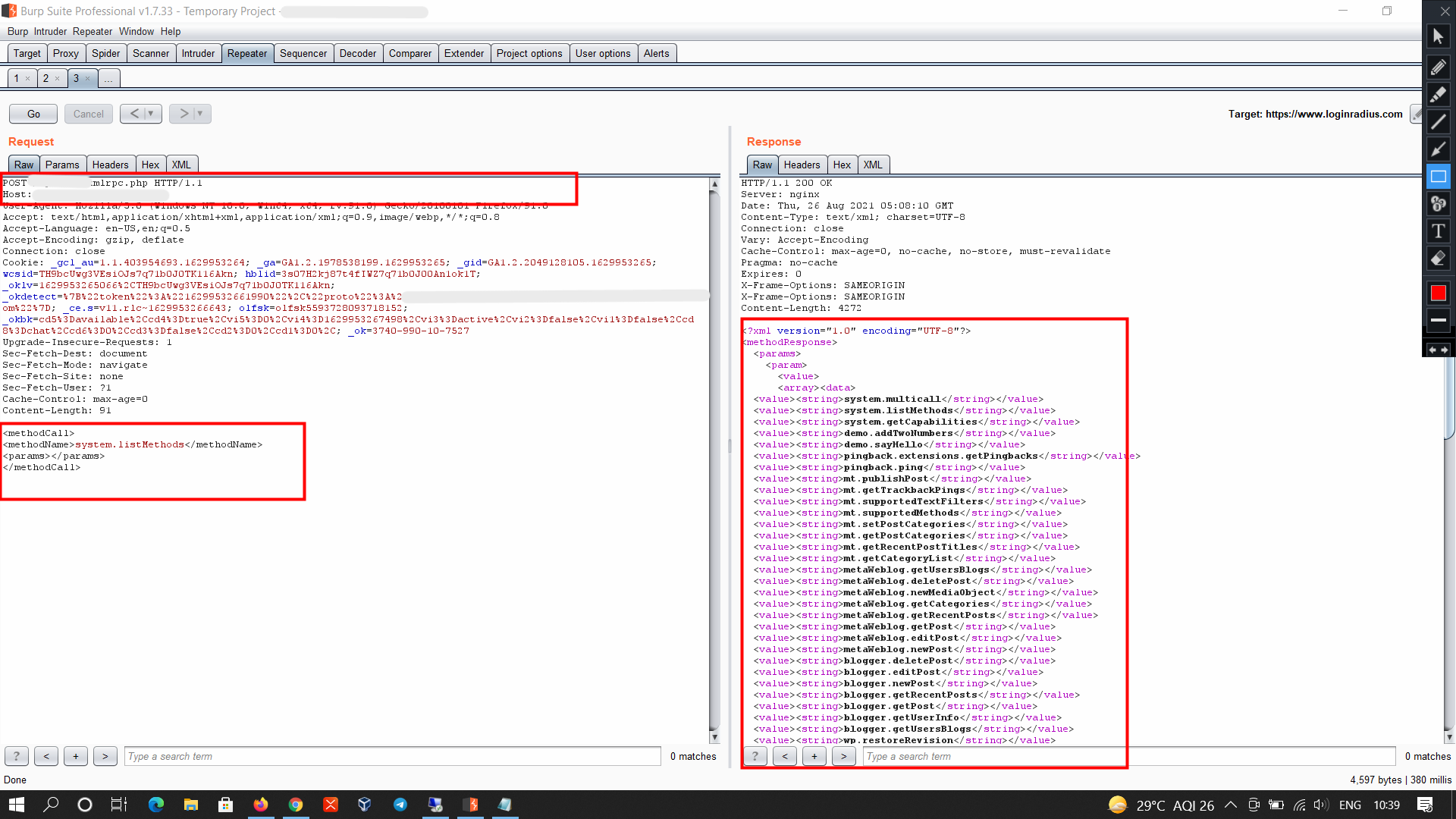Switch to the Alerts tab
The image size is (1456, 819).
(x=657, y=53)
